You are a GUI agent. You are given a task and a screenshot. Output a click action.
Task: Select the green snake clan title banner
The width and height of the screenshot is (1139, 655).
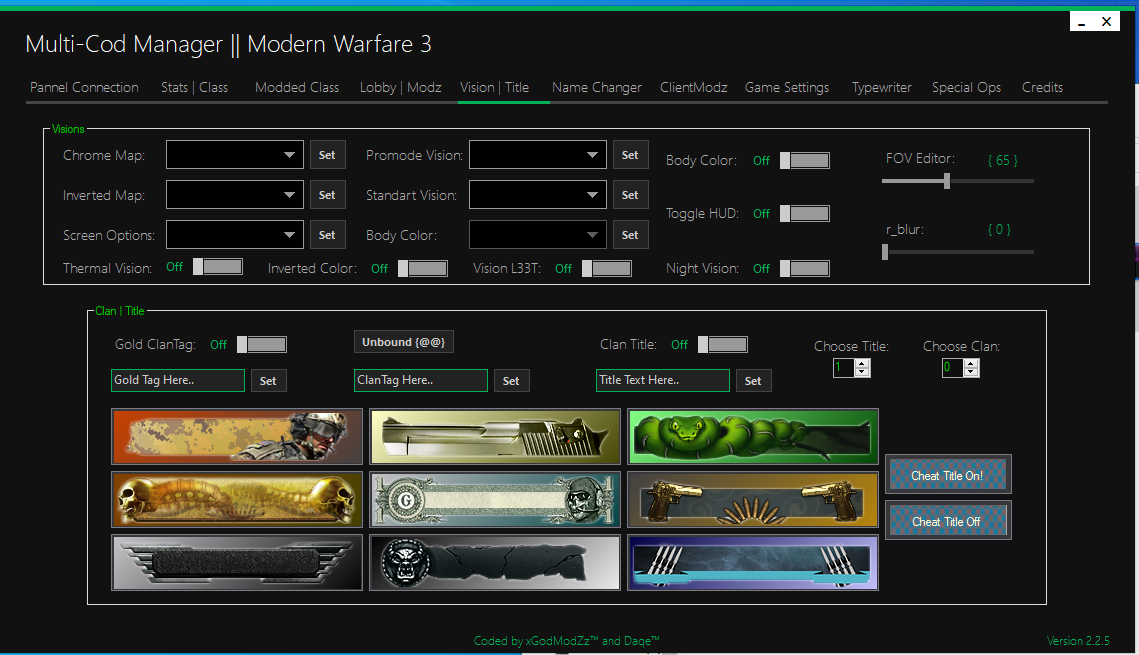click(x=752, y=436)
